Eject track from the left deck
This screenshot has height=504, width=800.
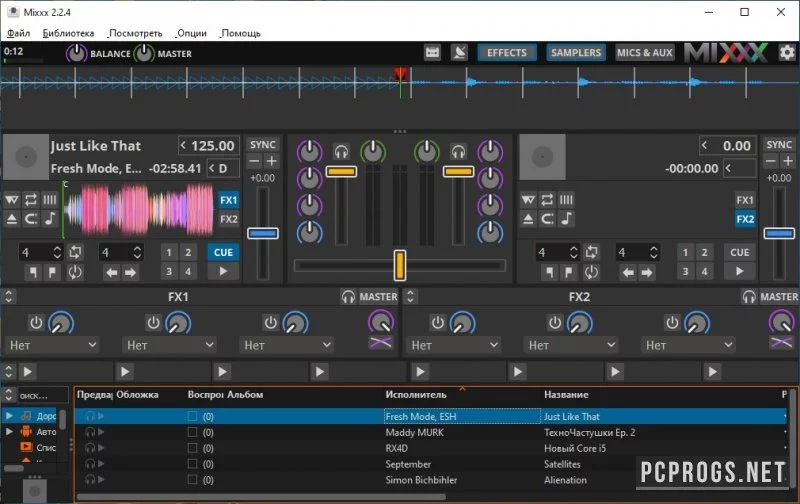(12, 219)
